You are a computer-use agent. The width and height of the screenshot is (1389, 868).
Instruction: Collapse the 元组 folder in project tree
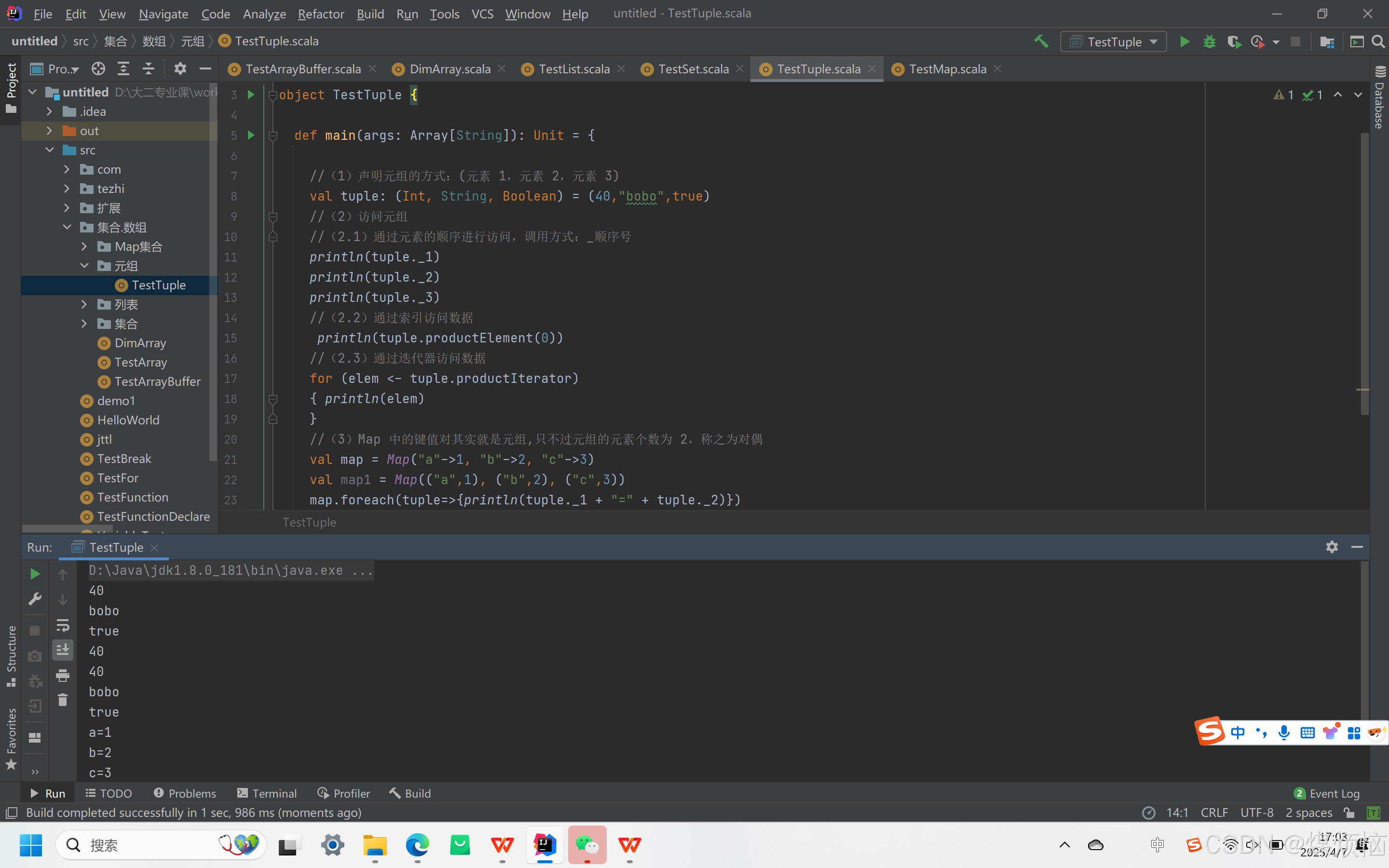click(x=84, y=266)
